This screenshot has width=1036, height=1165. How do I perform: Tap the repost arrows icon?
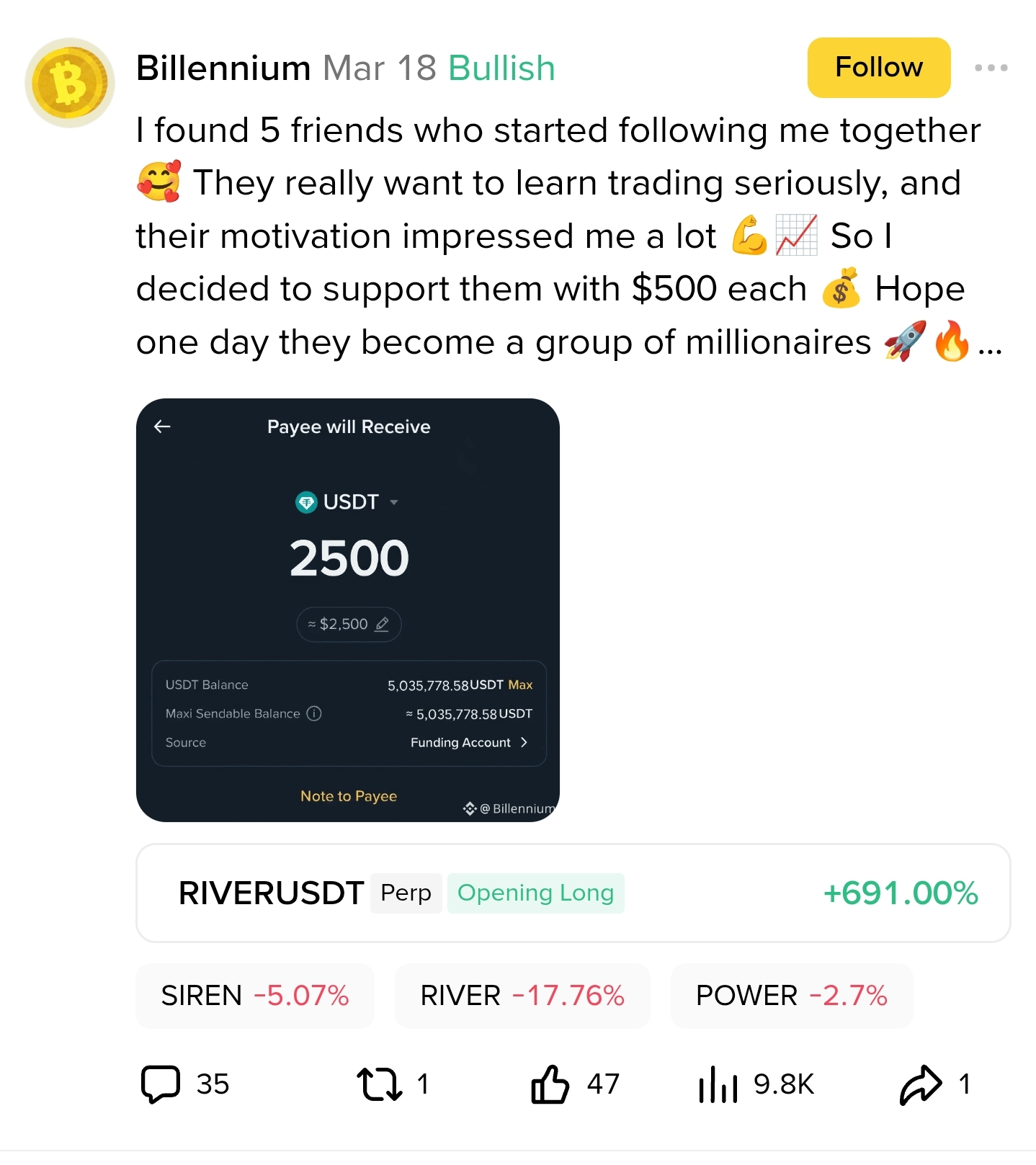click(x=380, y=1084)
